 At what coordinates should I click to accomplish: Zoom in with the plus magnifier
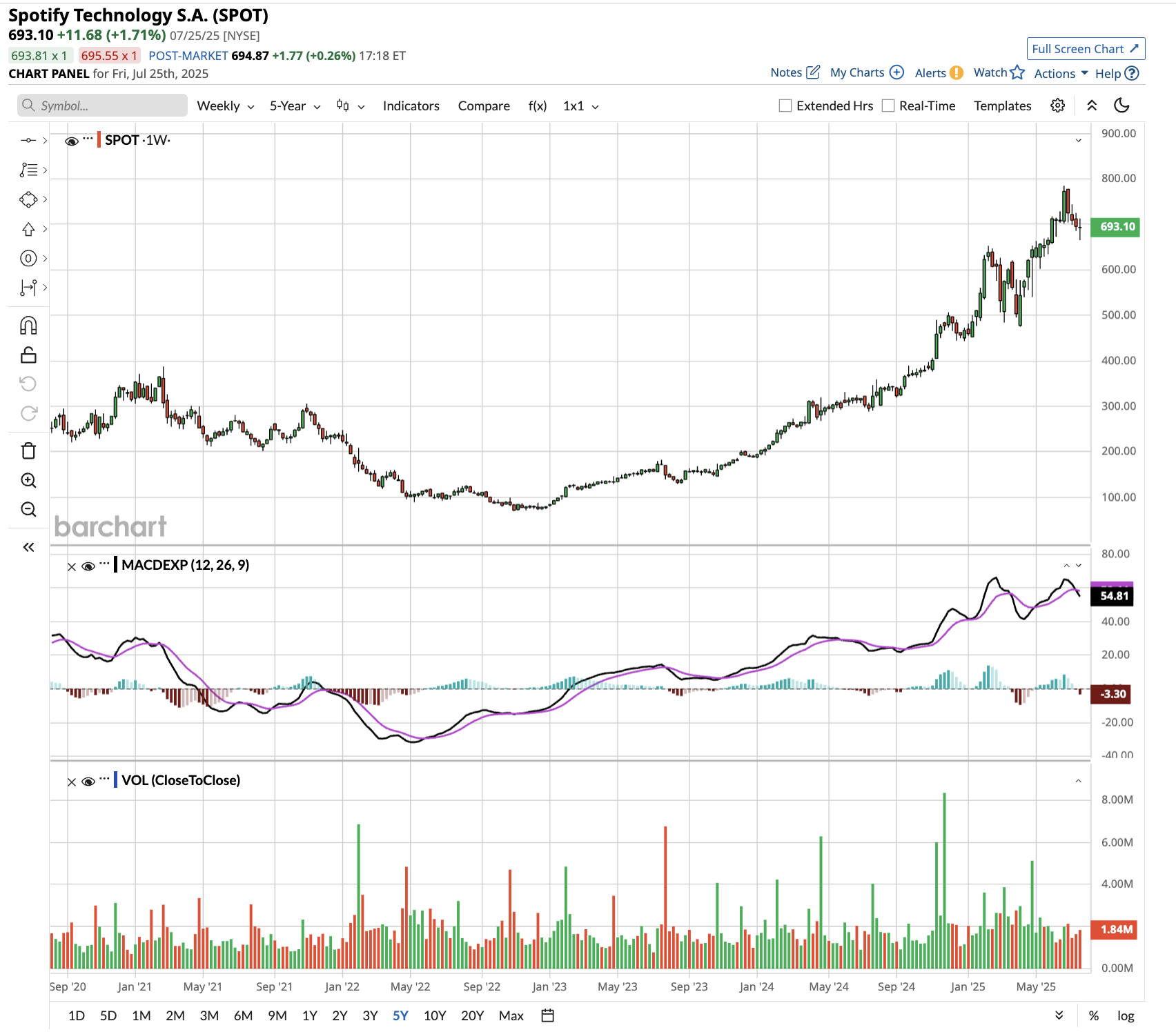[x=28, y=480]
